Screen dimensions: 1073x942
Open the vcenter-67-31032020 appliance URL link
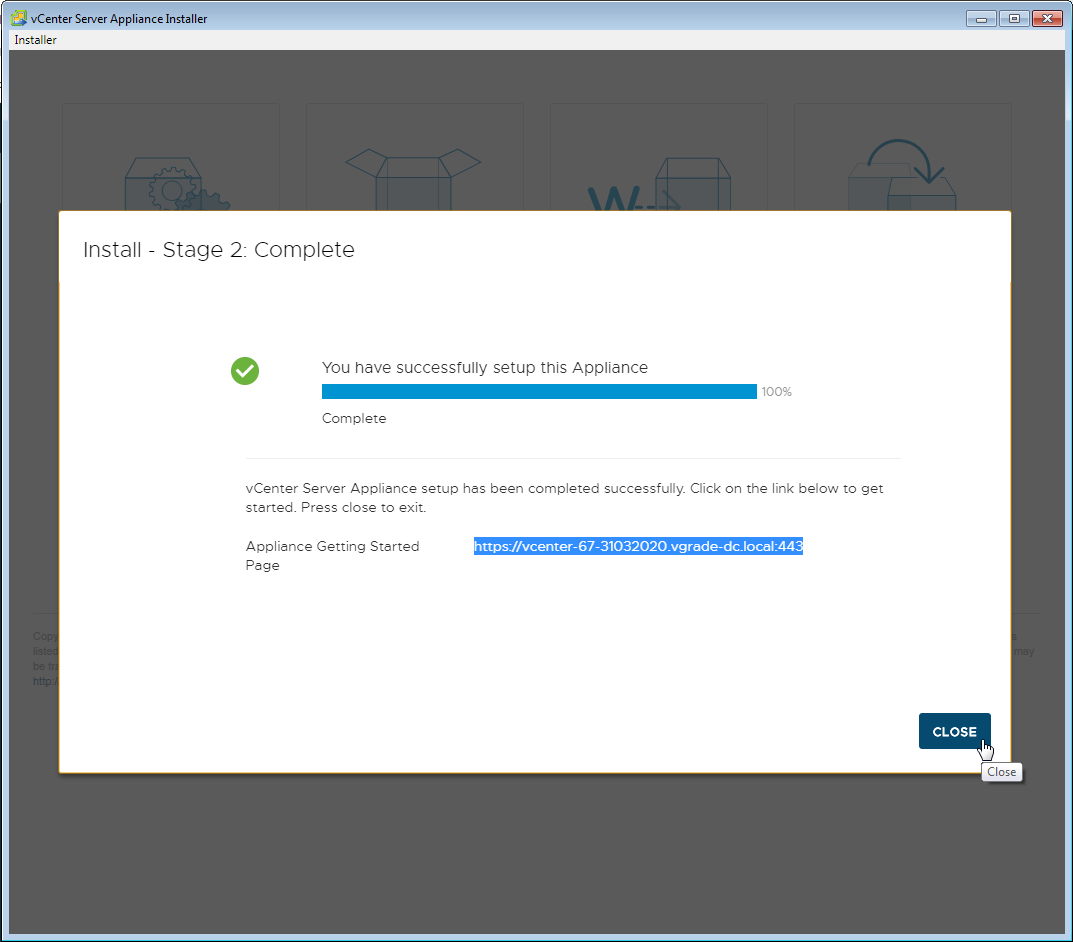click(x=638, y=546)
